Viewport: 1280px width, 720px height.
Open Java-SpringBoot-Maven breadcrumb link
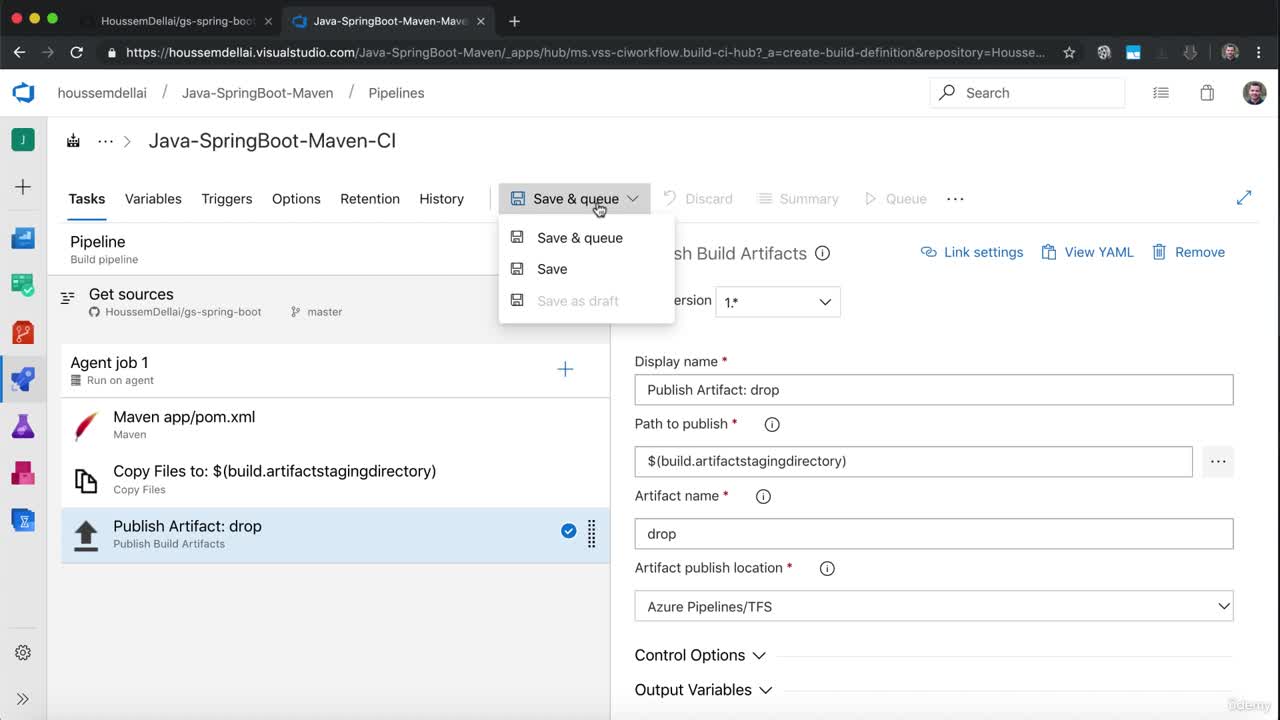tap(258, 93)
